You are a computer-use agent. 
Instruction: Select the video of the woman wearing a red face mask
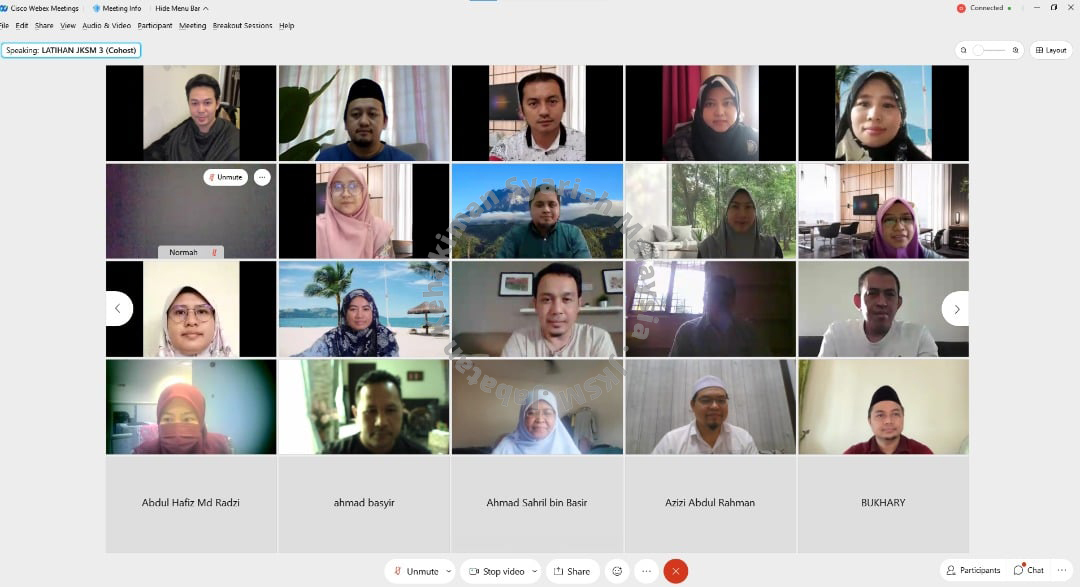point(191,406)
